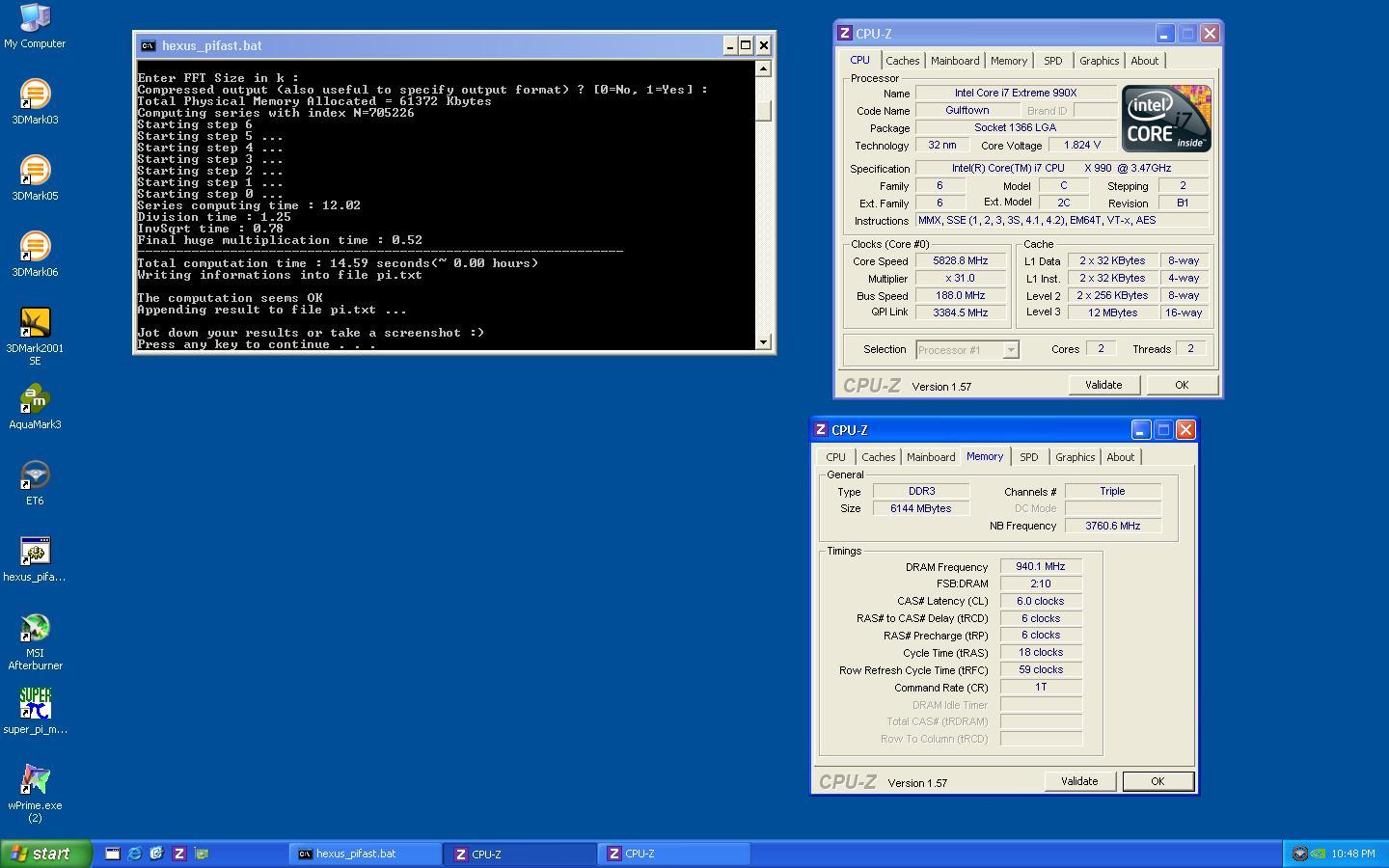This screenshot has width=1389, height=868.
Task: Switch to Caches tab in lower CPU-Z window
Action: [x=879, y=457]
